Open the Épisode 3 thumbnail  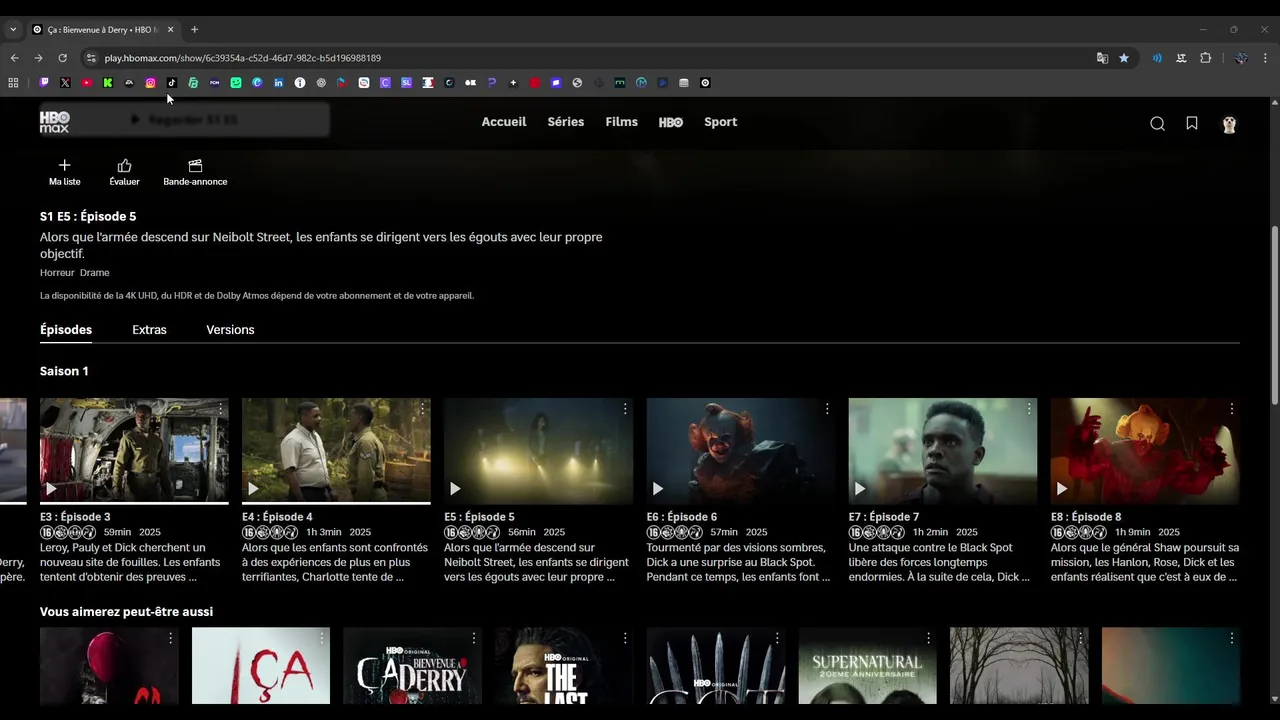coord(134,451)
